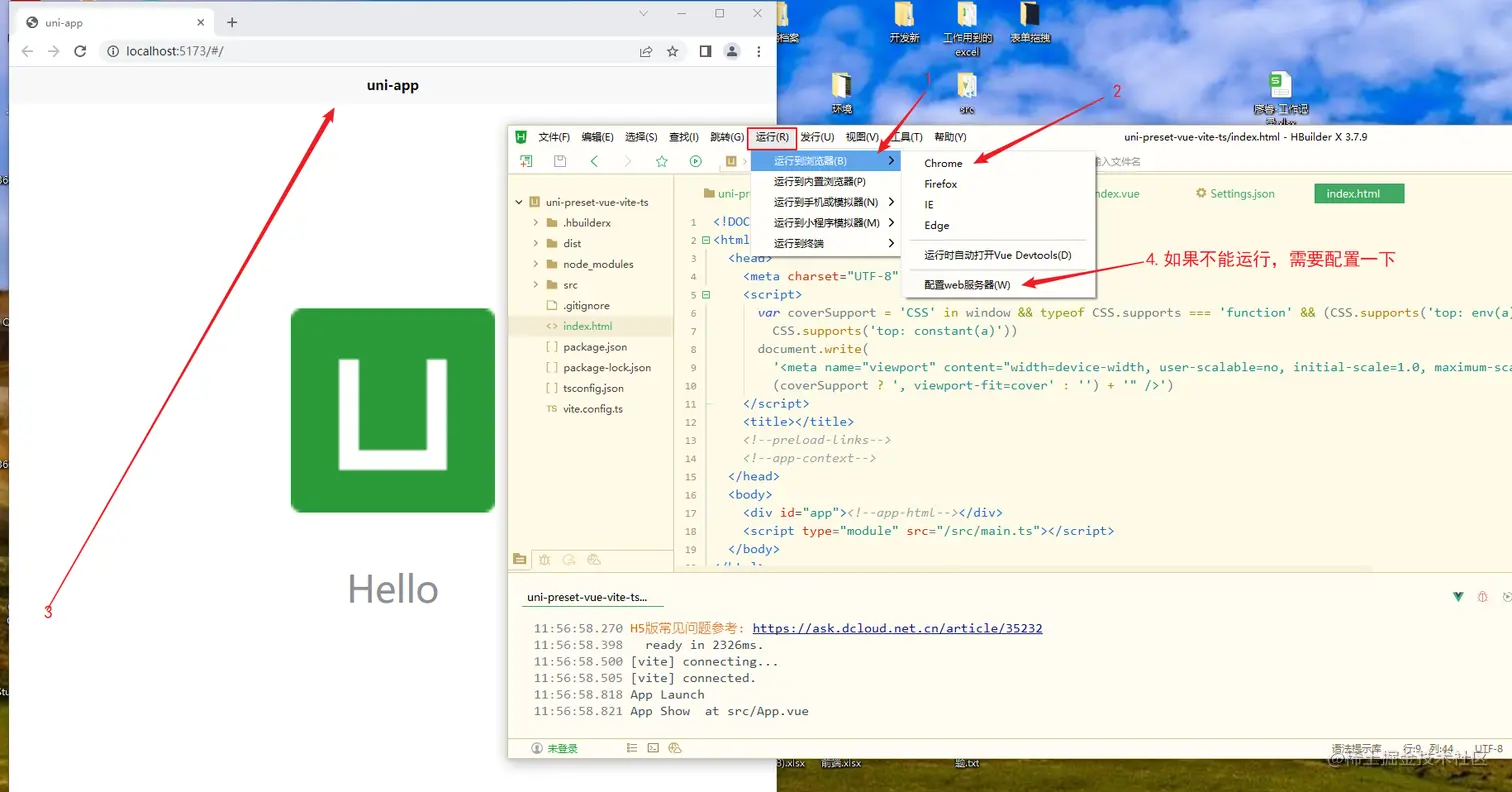Click the debug bug icon below file tree
This screenshot has height=792, width=1512.
(x=544, y=560)
